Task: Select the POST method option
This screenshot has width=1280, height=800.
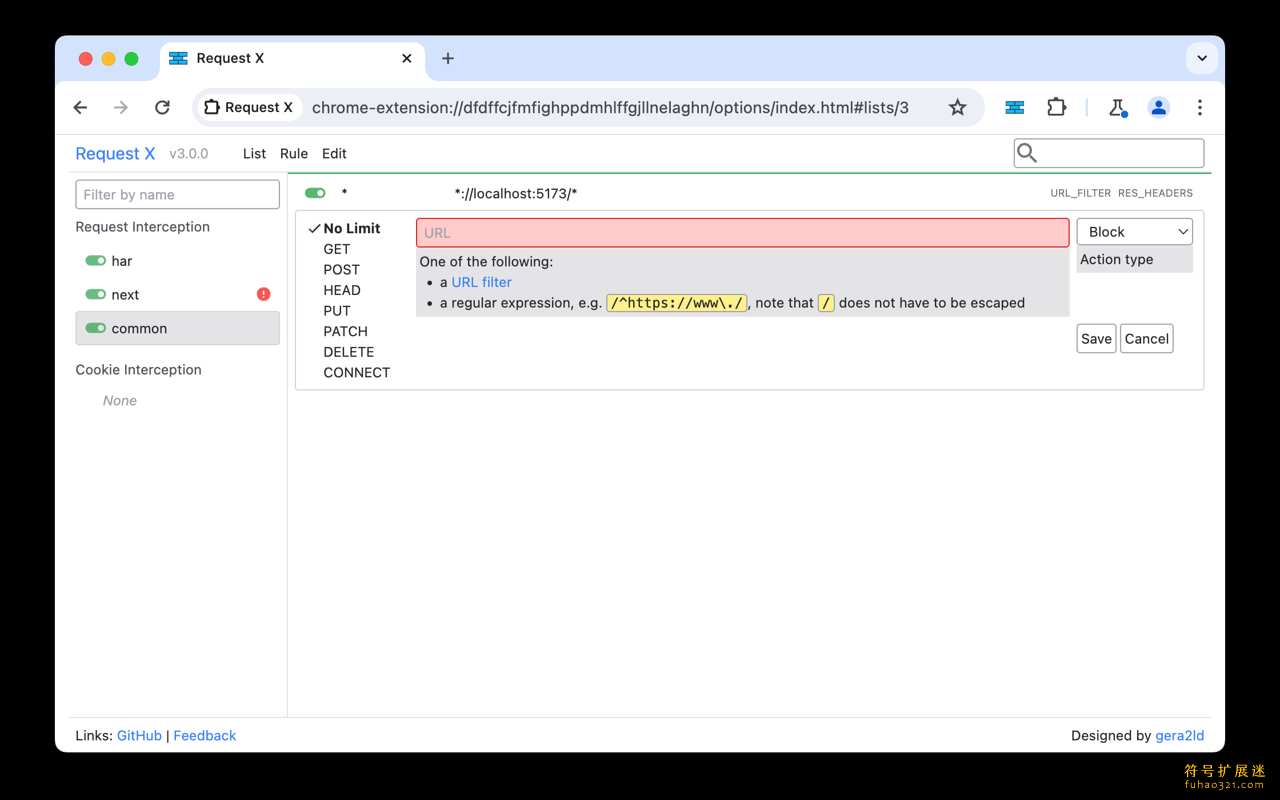Action: (x=341, y=270)
